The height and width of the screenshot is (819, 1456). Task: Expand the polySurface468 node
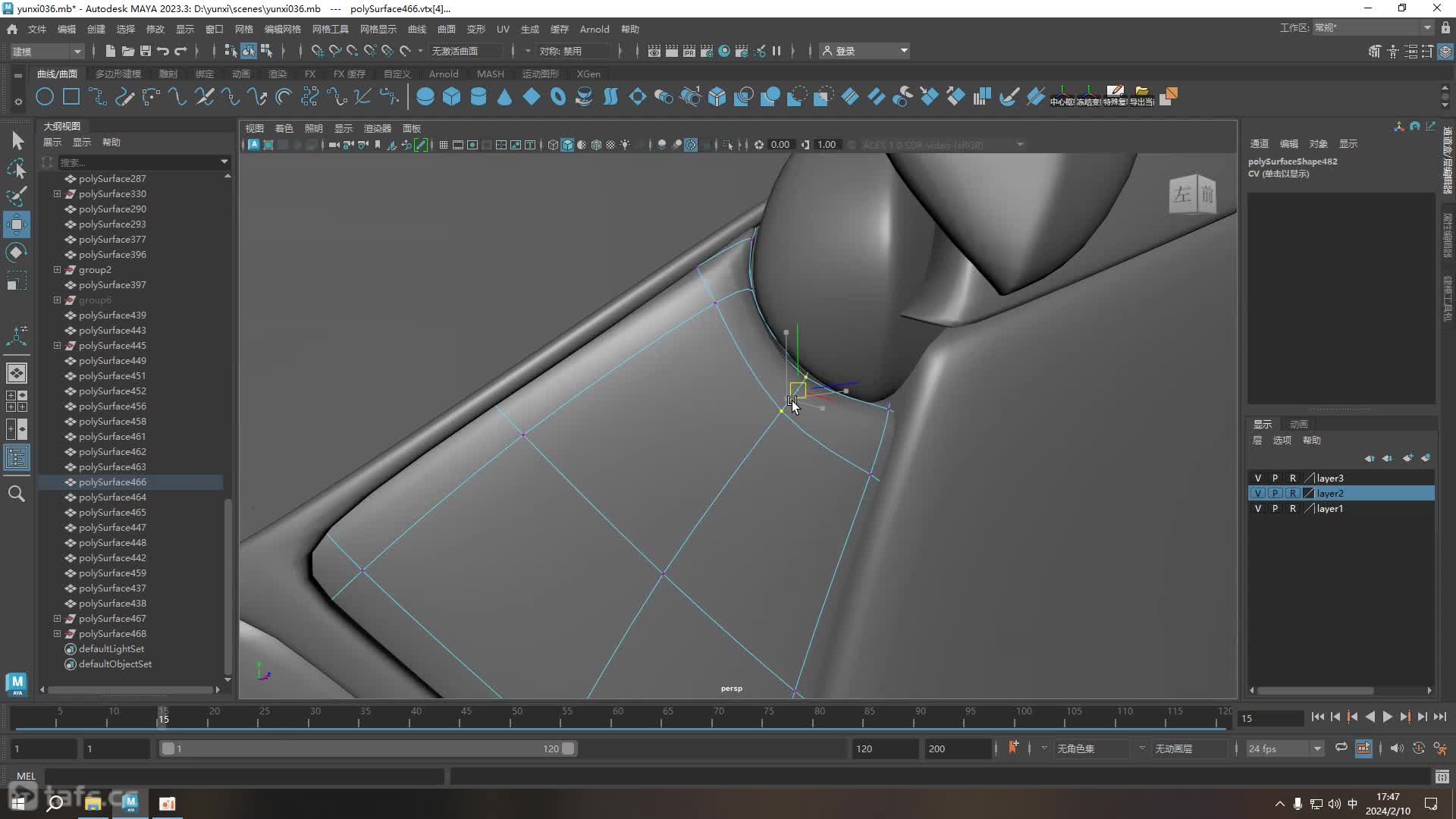(x=57, y=634)
